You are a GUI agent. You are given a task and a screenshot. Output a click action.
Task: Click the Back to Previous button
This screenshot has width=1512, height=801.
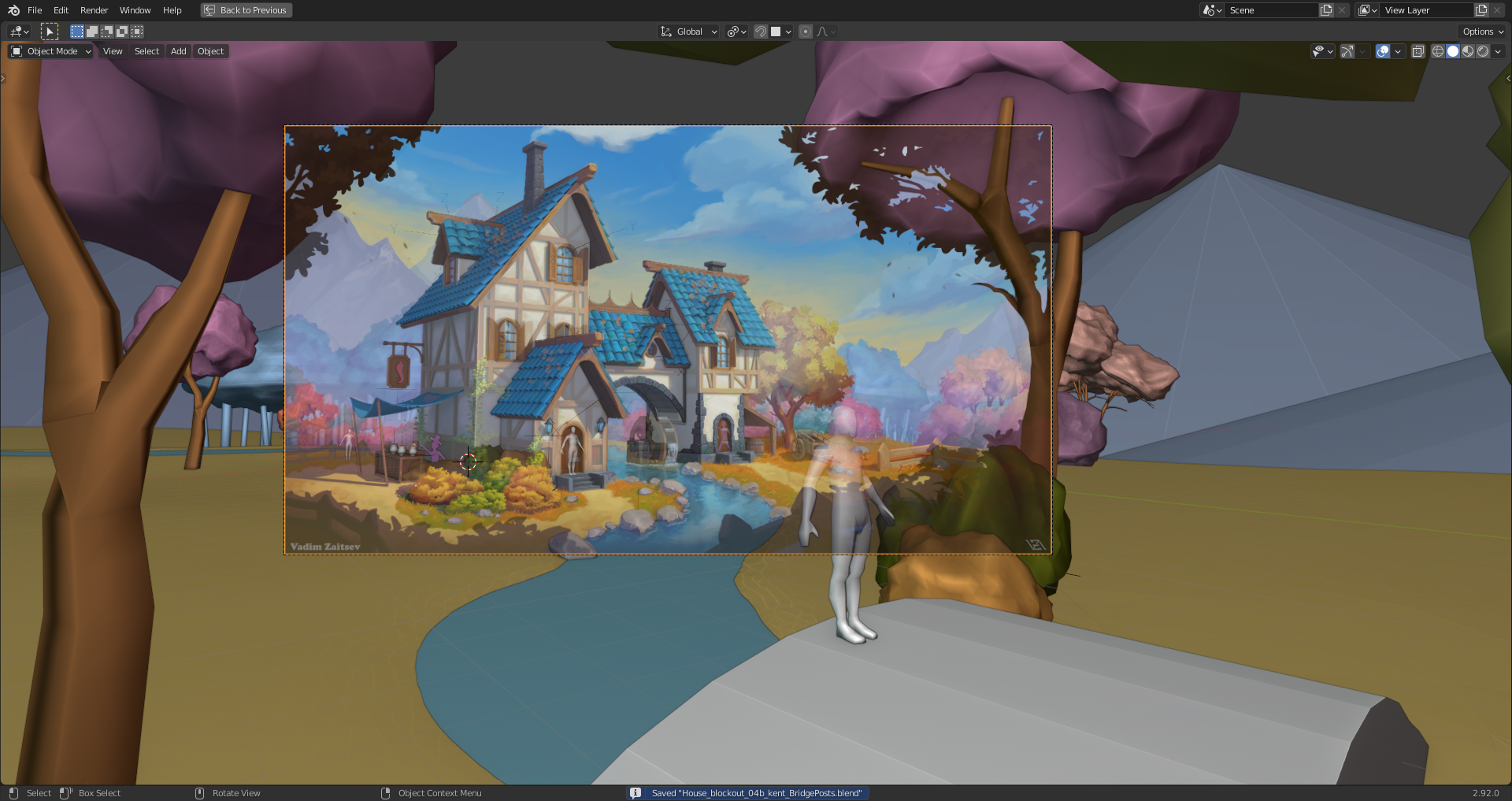point(246,10)
